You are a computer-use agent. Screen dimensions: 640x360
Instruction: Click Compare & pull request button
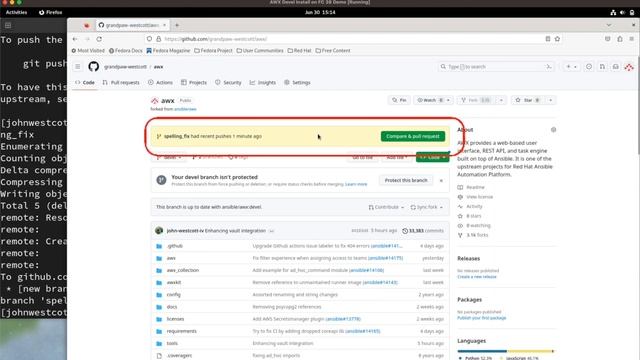pyautogui.click(x=413, y=136)
